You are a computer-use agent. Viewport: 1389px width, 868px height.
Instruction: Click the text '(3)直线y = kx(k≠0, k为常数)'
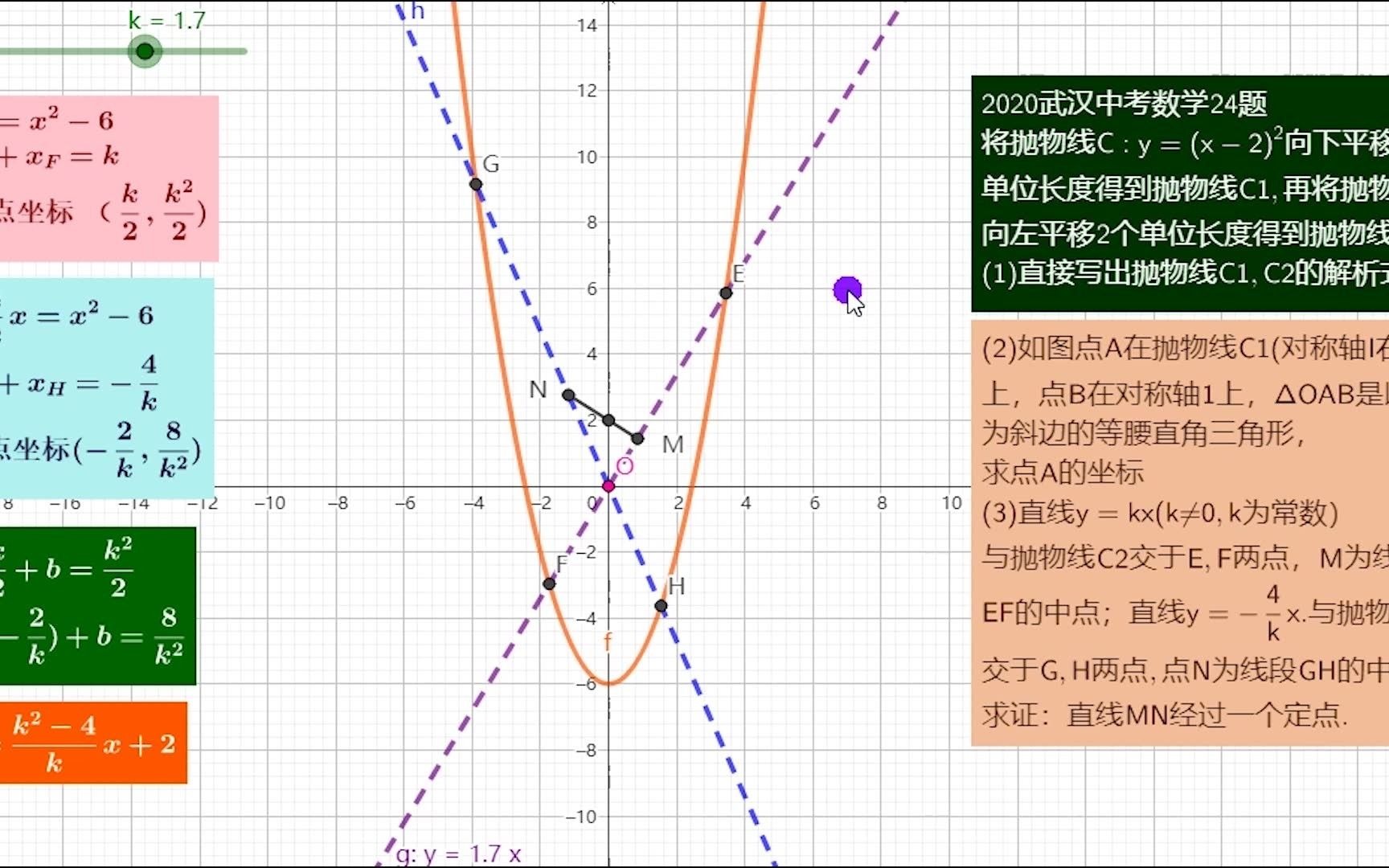(1160, 513)
